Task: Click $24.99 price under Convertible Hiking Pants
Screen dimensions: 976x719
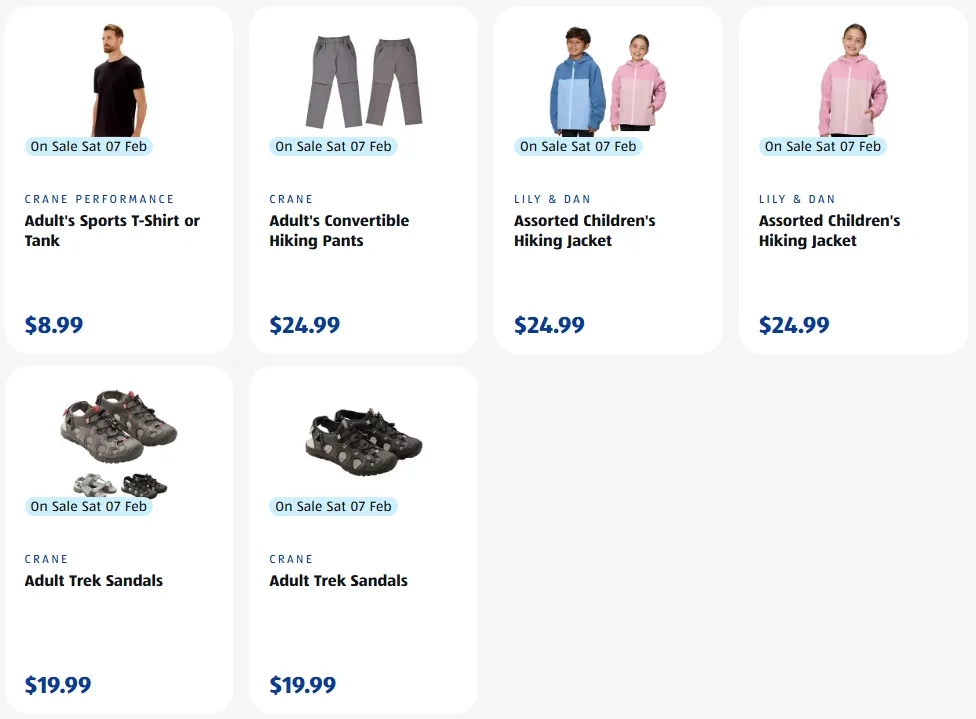Action: [x=305, y=325]
